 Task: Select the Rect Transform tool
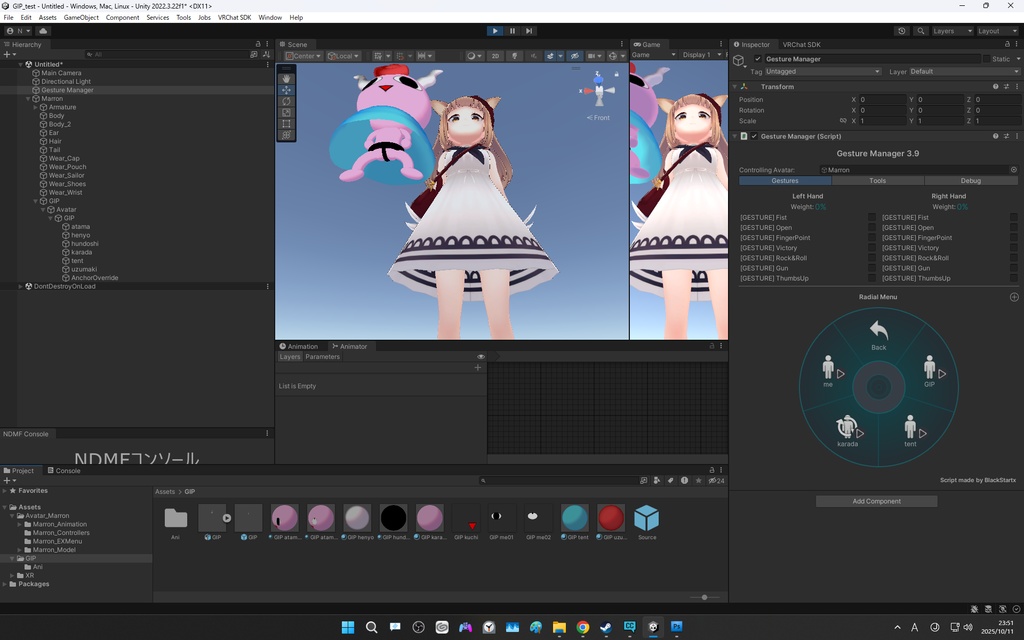[x=287, y=124]
